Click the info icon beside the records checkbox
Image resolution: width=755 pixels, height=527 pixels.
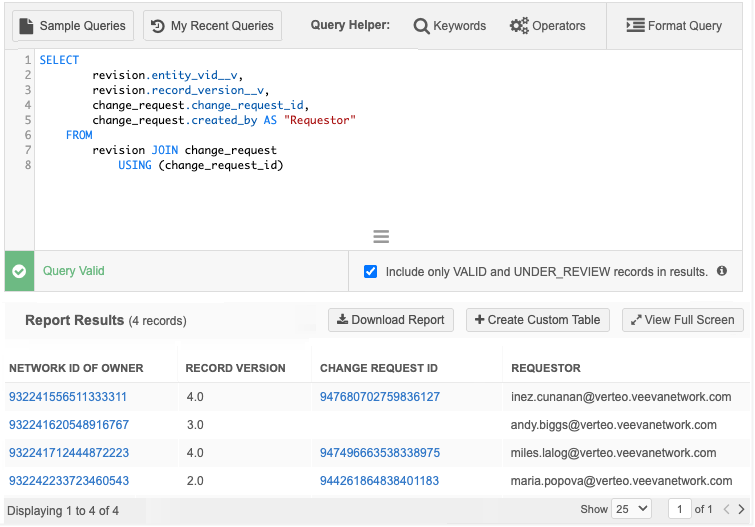pos(722,271)
